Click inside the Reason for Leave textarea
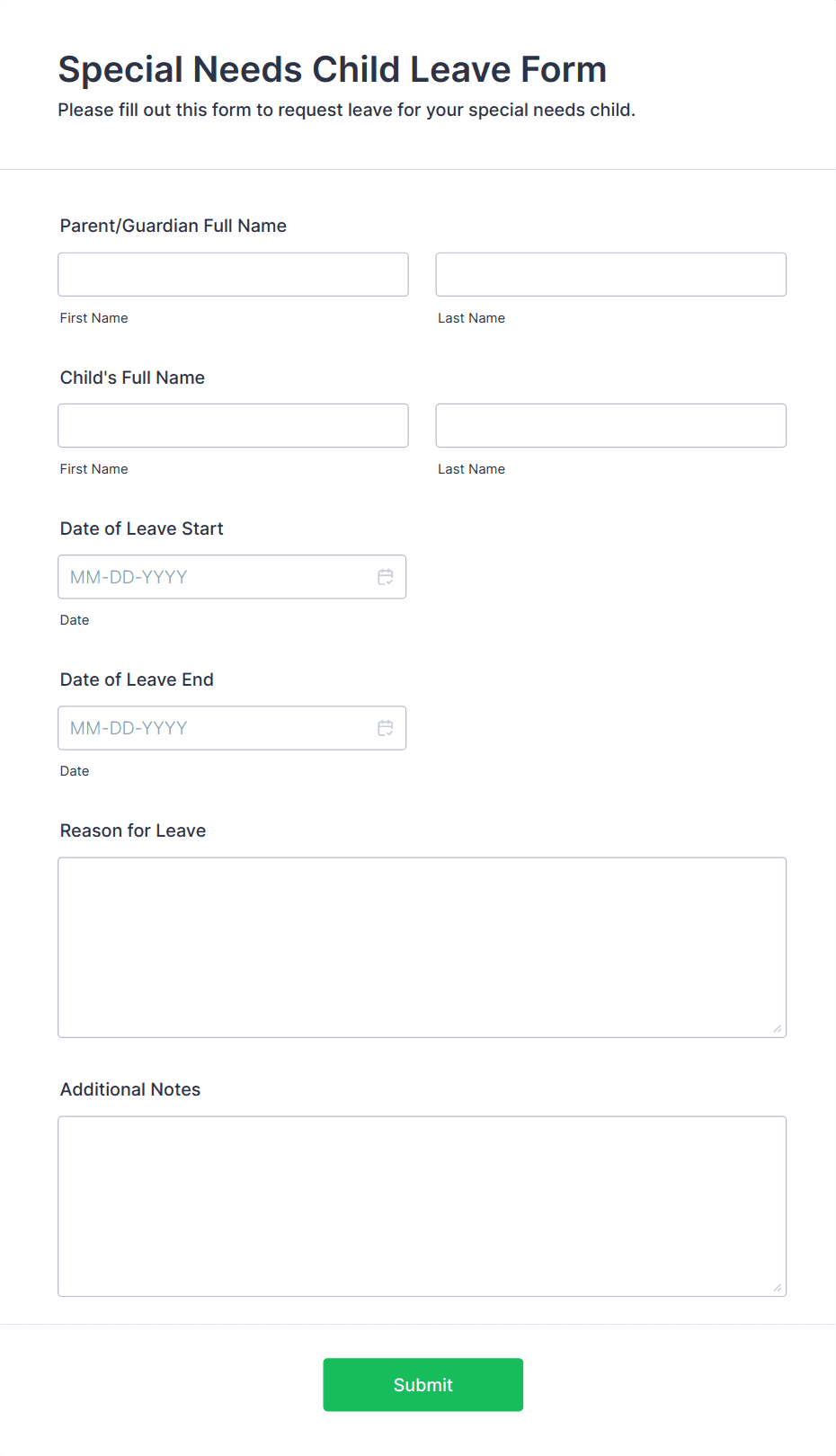Image resolution: width=836 pixels, height=1456 pixels. (x=422, y=947)
